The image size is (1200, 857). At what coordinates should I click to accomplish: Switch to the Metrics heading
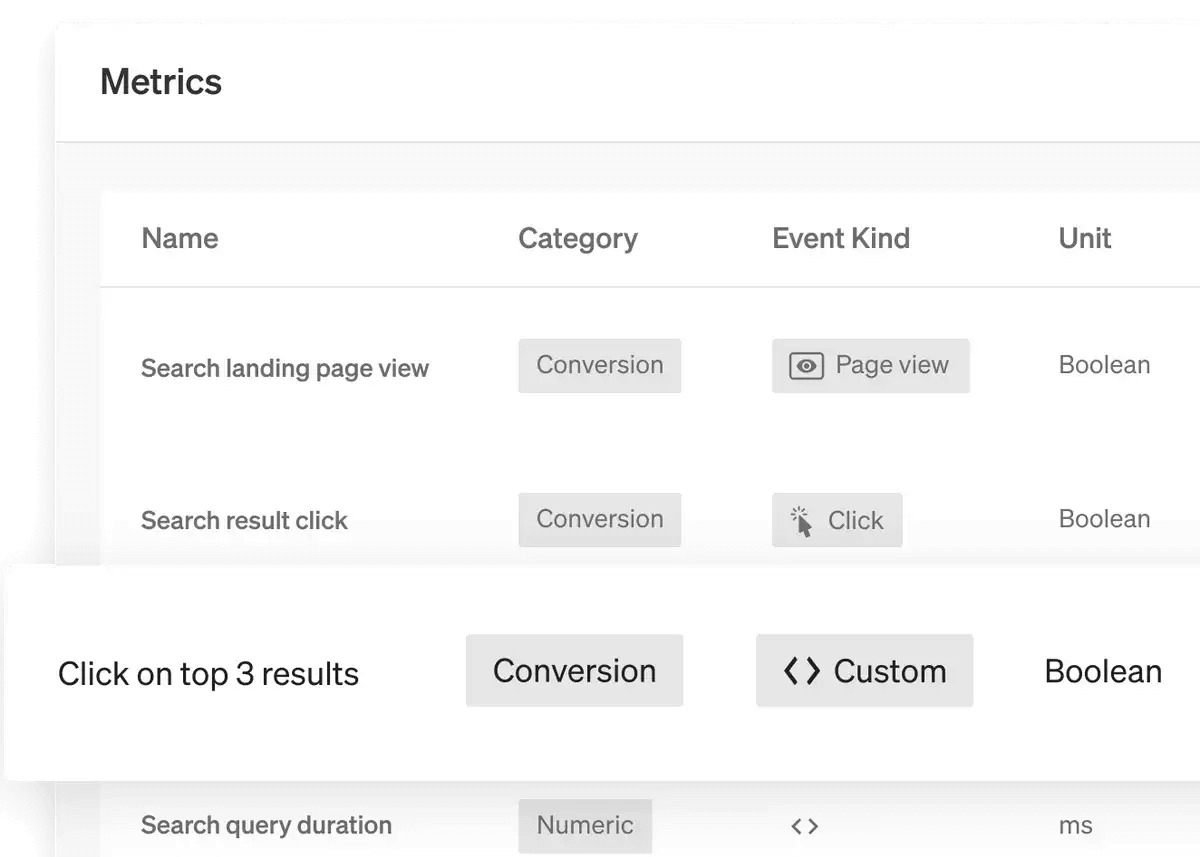[x=161, y=82]
